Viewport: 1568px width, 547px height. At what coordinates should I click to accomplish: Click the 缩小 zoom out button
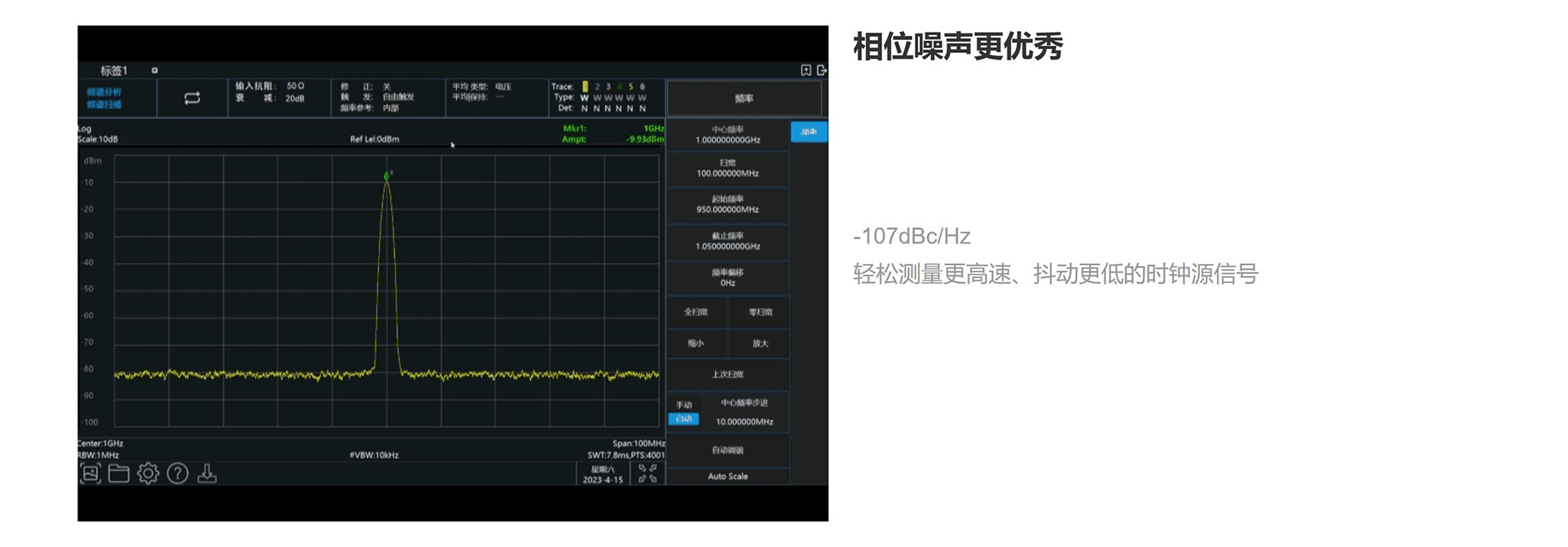point(696,343)
